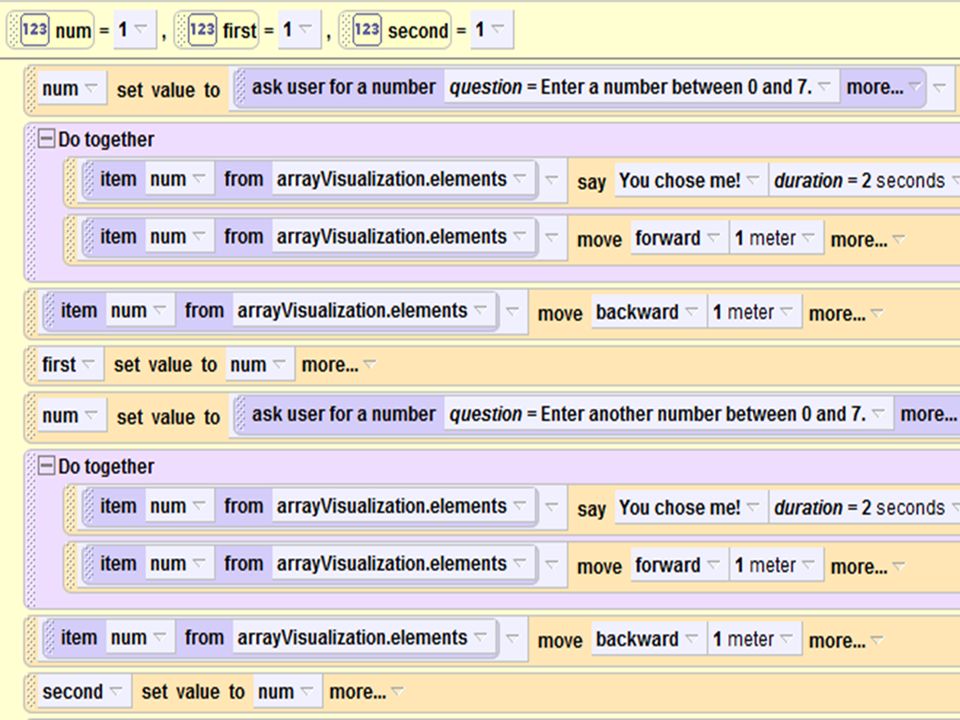Click more... on the first move forward line
The width and height of the screenshot is (960, 720).
click(x=867, y=239)
